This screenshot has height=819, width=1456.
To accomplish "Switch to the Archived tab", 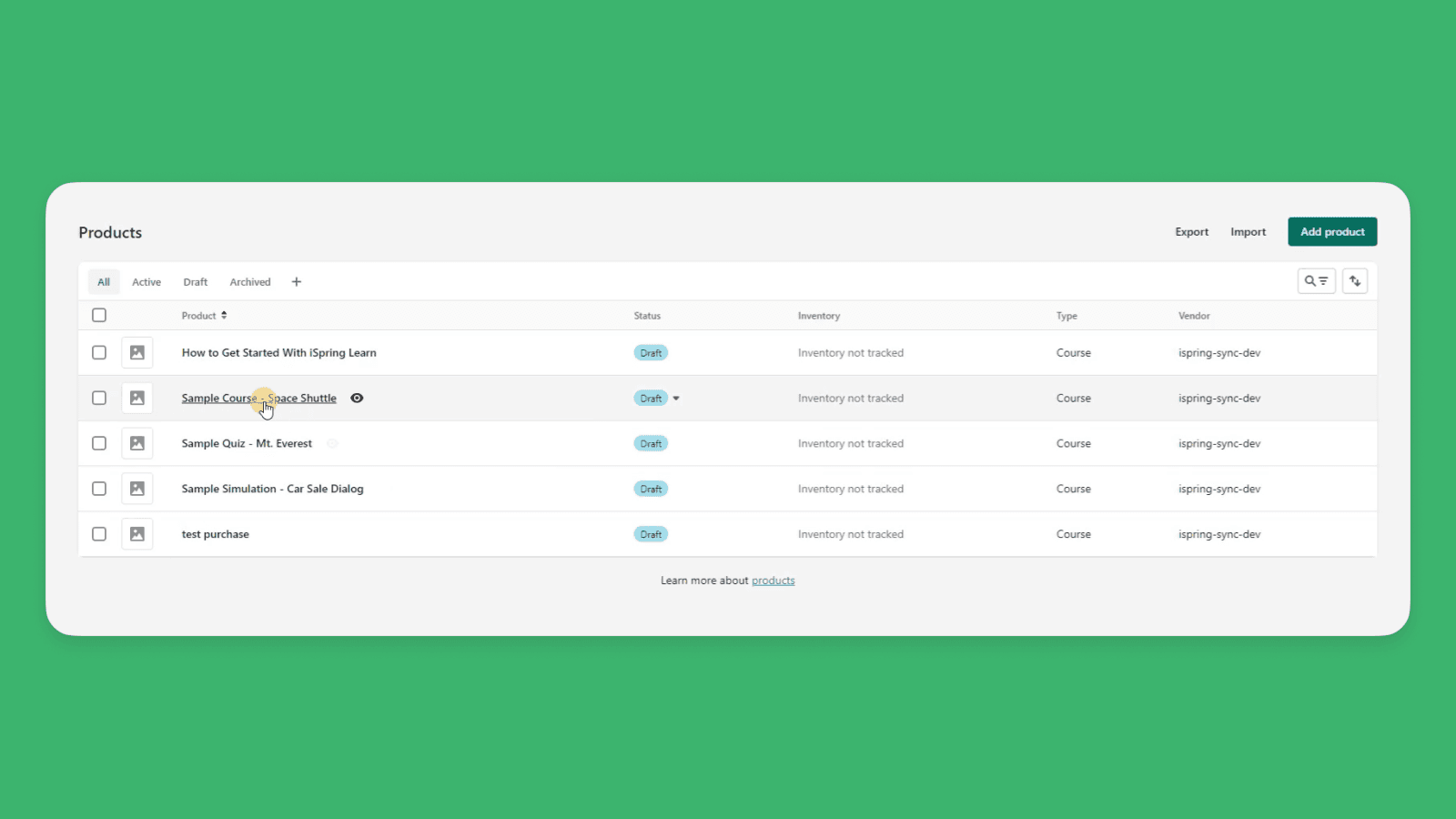I will pyautogui.click(x=249, y=281).
